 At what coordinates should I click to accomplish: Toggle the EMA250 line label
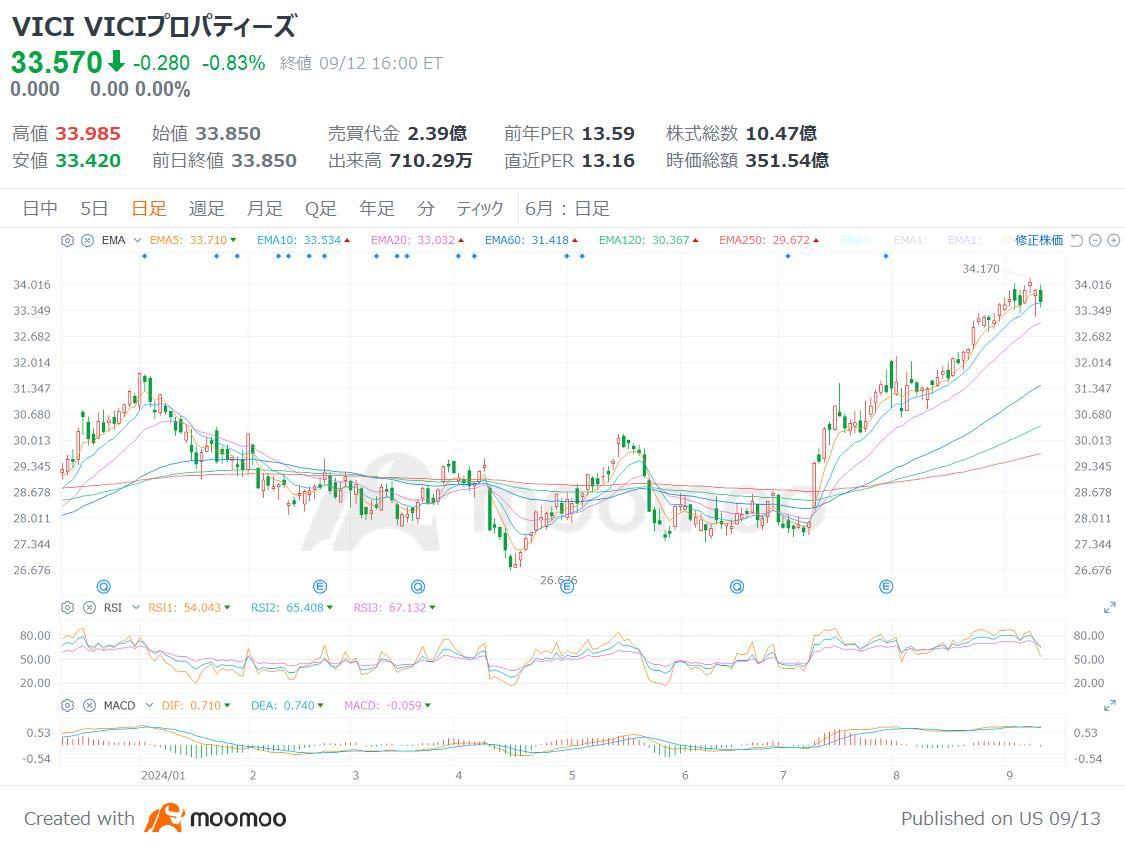[x=768, y=240]
